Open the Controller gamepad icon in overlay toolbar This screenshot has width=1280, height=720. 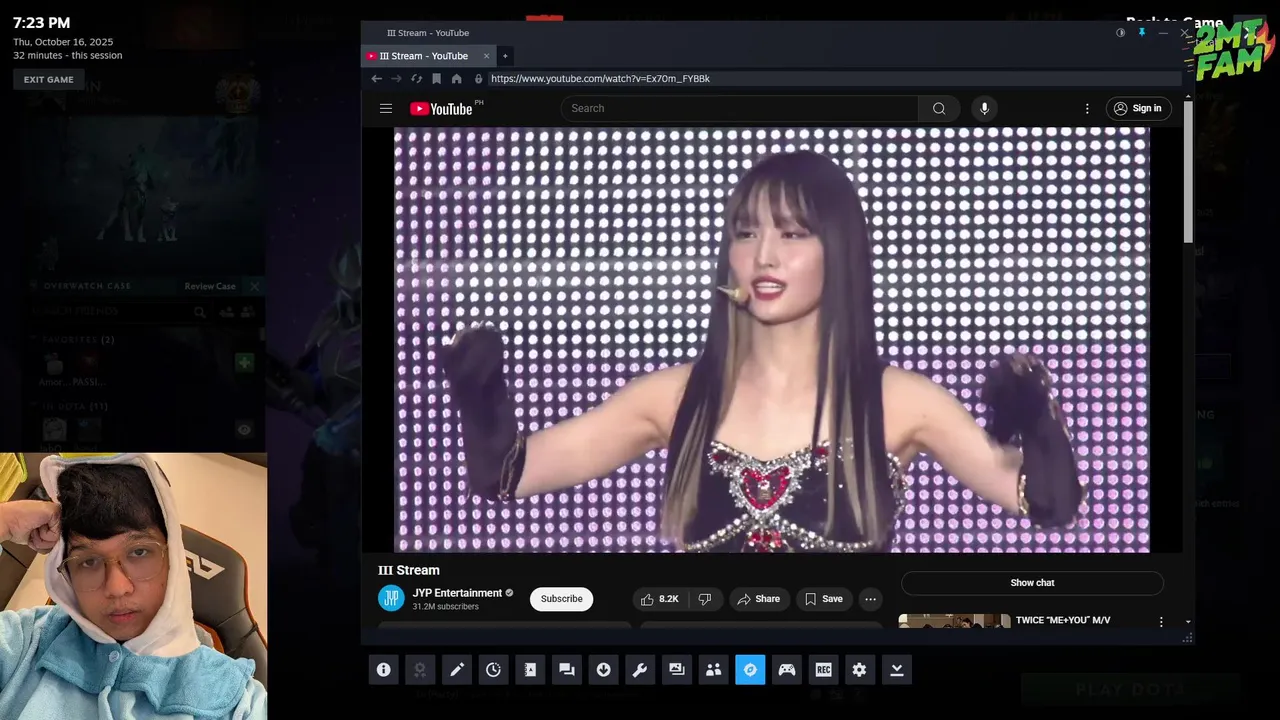tap(787, 670)
